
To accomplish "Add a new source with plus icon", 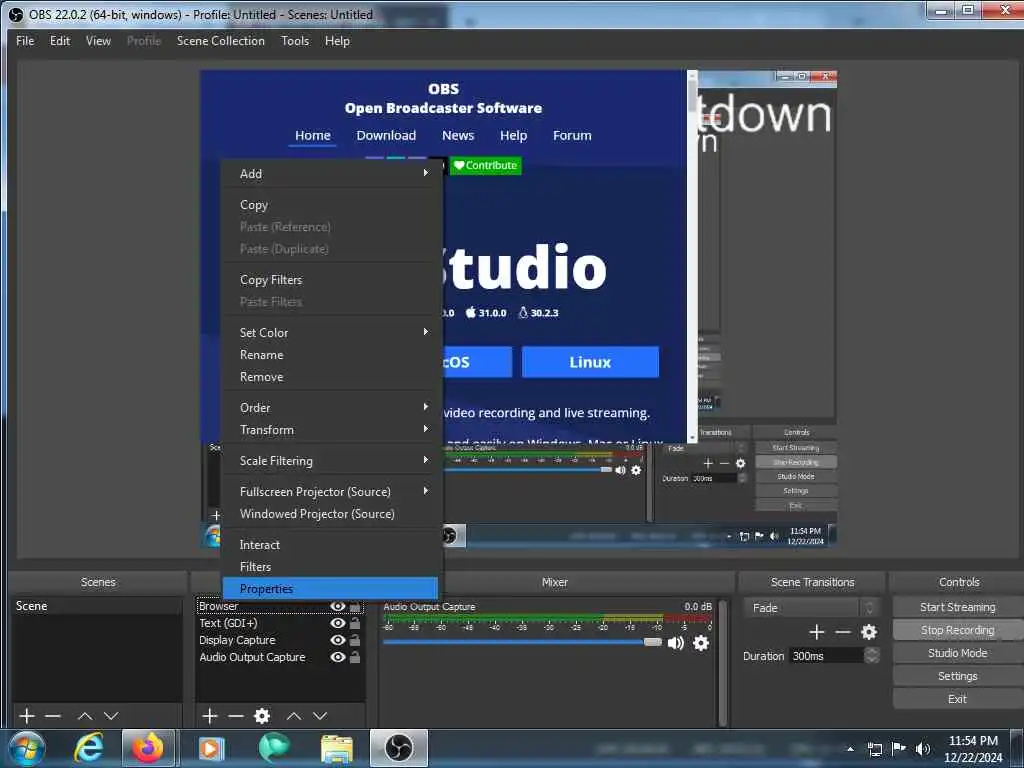I will pyautogui.click(x=210, y=716).
